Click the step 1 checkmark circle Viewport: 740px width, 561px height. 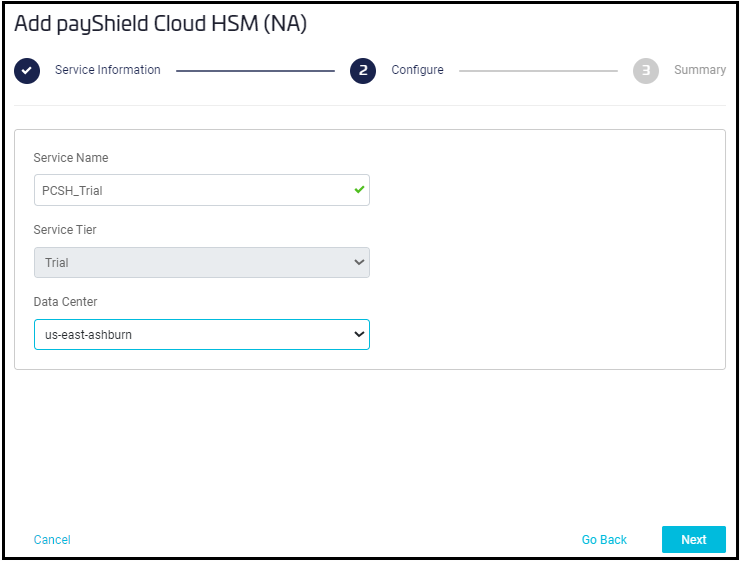point(27,71)
